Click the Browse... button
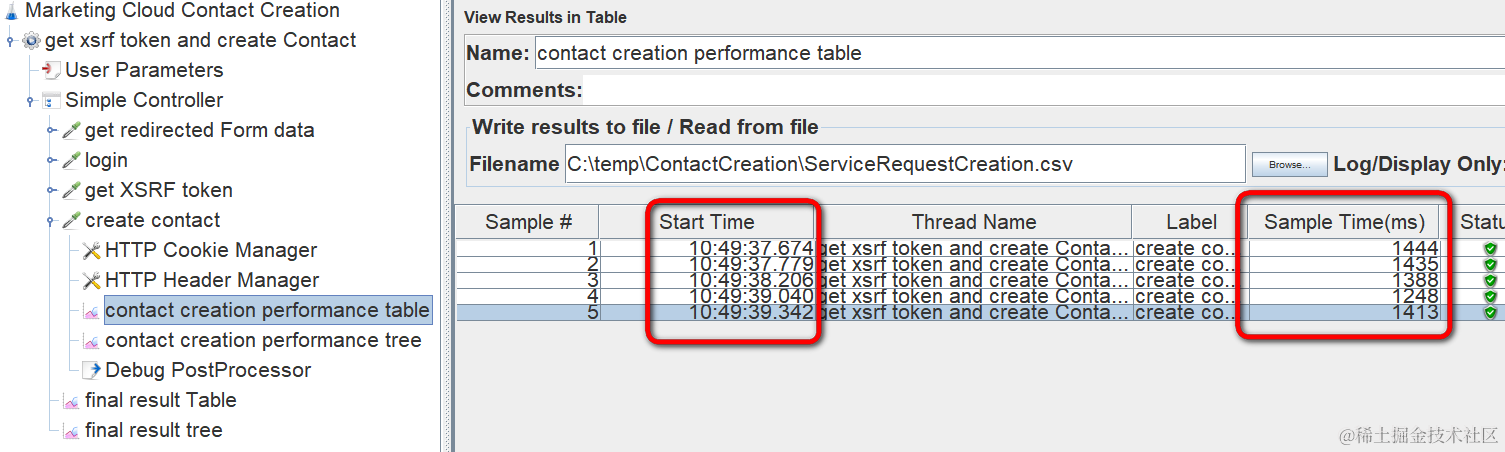The image size is (1505, 452). point(1289,164)
